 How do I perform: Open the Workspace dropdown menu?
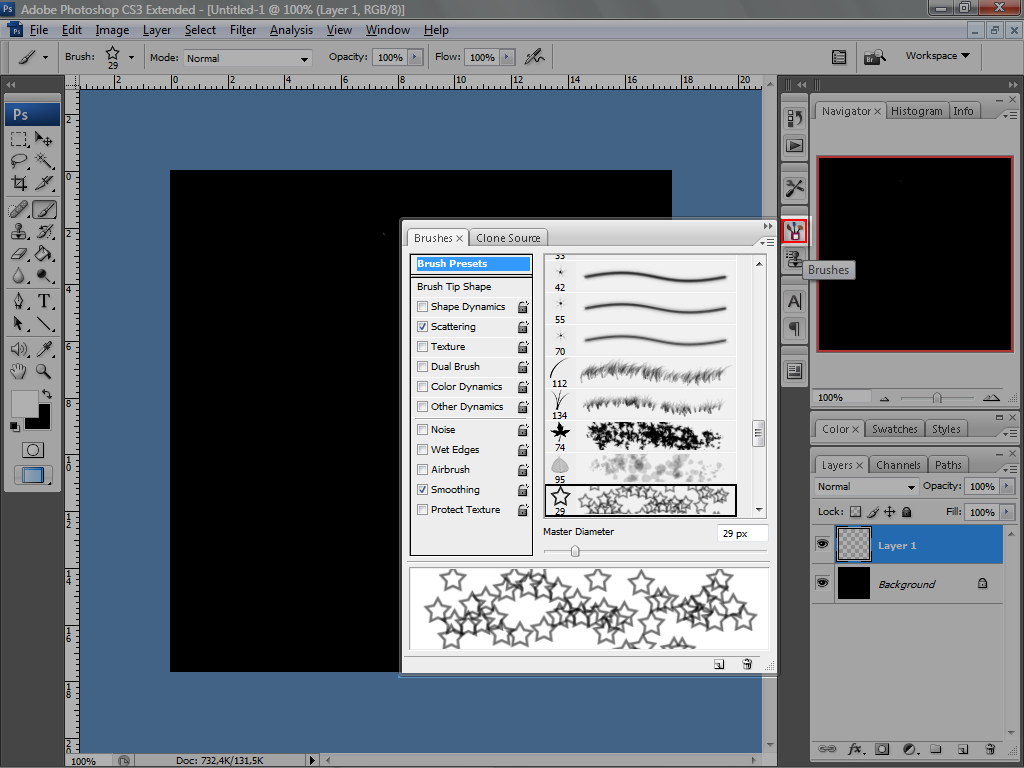click(x=937, y=56)
